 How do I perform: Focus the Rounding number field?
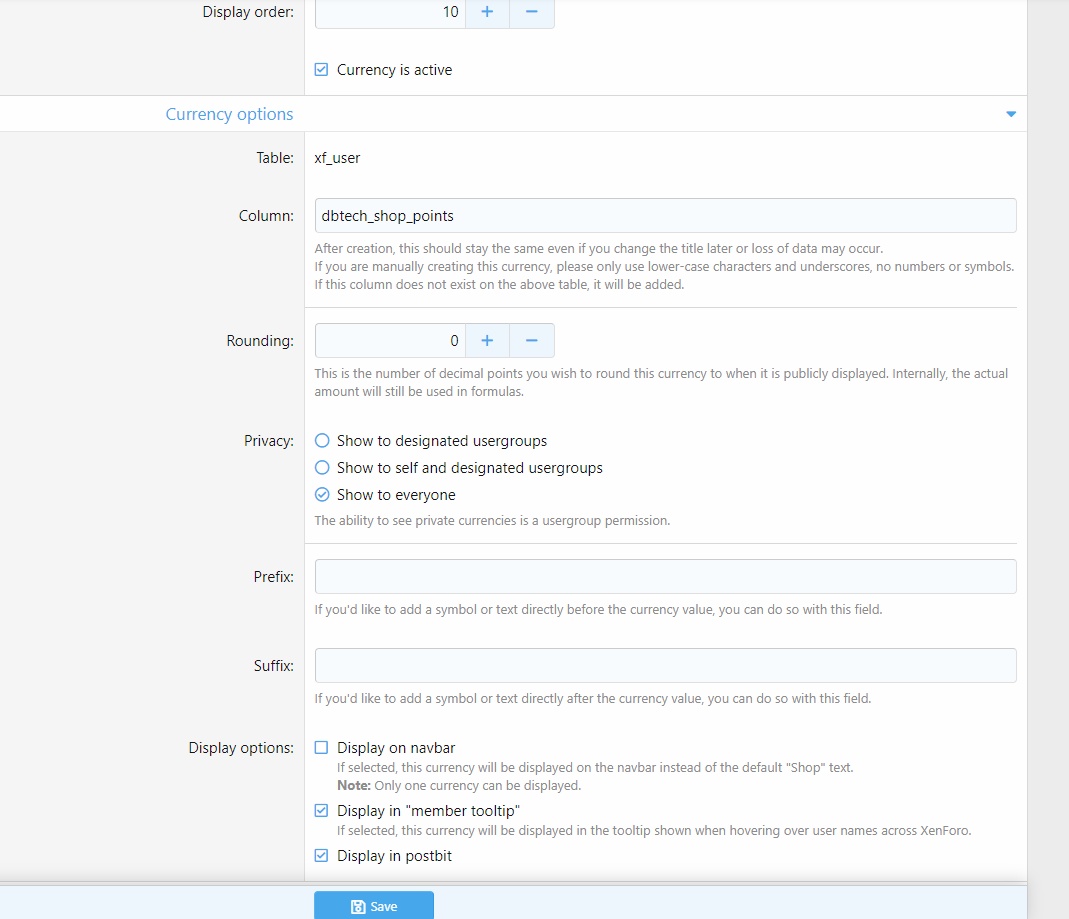pyautogui.click(x=390, y=341)
